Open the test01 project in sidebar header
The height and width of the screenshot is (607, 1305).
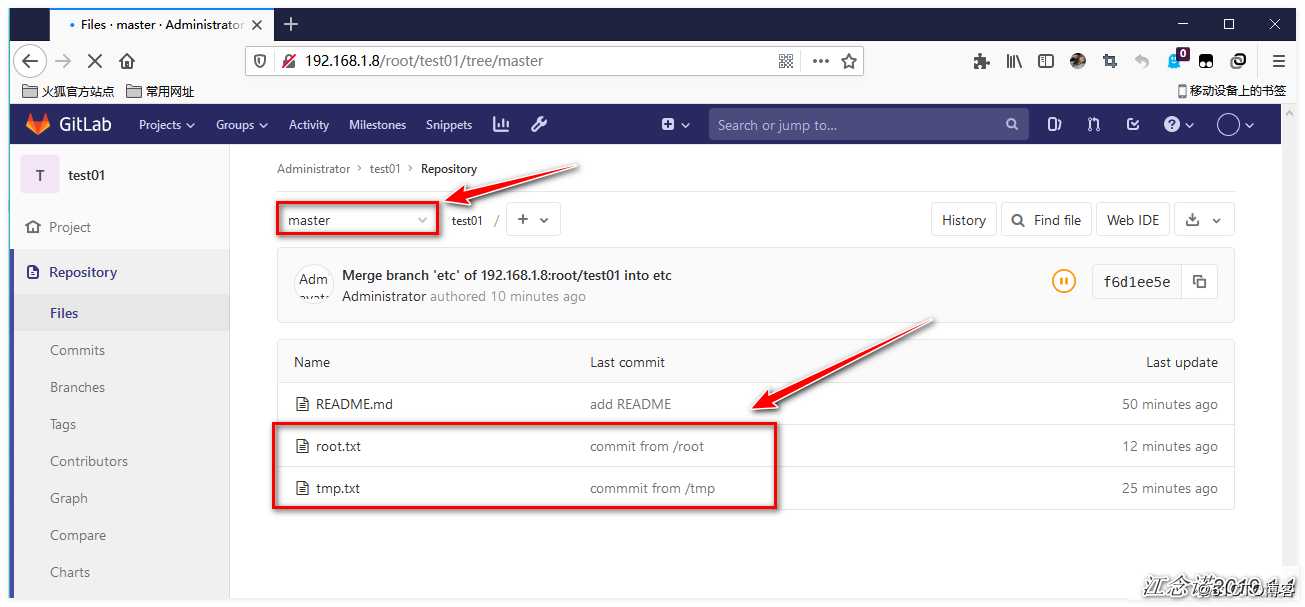pyautogui.click(x=86, y=175)
